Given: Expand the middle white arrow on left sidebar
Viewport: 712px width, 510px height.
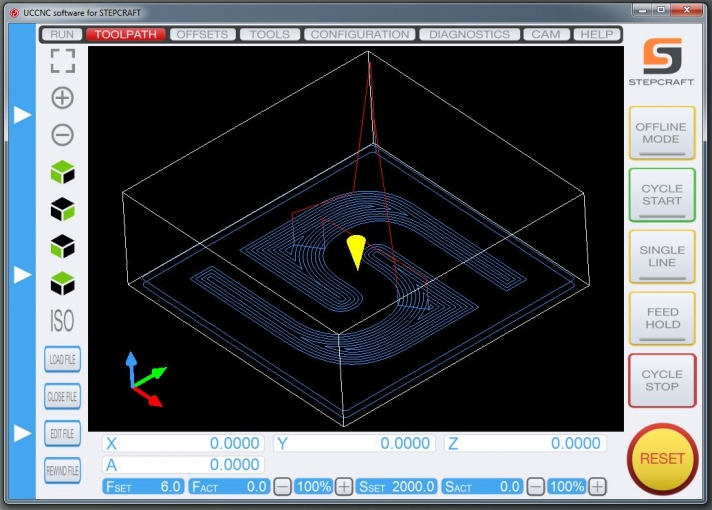Looking at the screenshot, I should 22,273.
